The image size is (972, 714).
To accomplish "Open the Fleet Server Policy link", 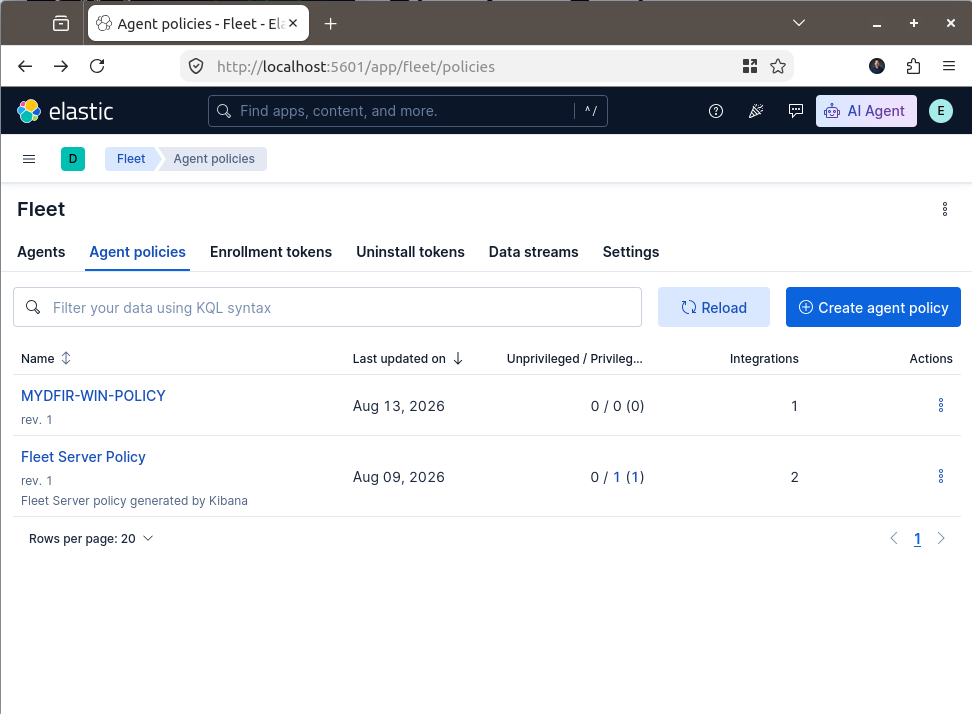I will click(x=83, y=457).
